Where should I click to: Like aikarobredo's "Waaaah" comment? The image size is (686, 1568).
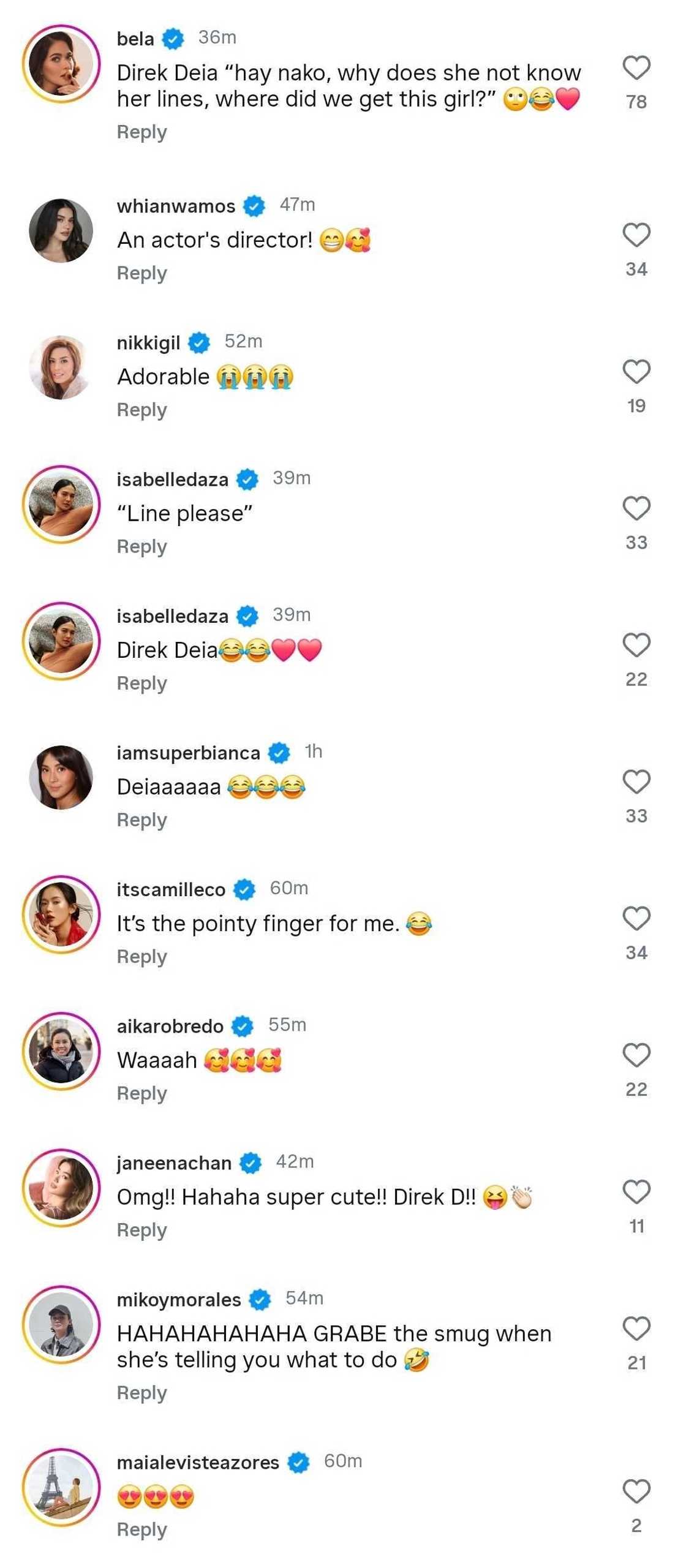(x=636, y=1055)
